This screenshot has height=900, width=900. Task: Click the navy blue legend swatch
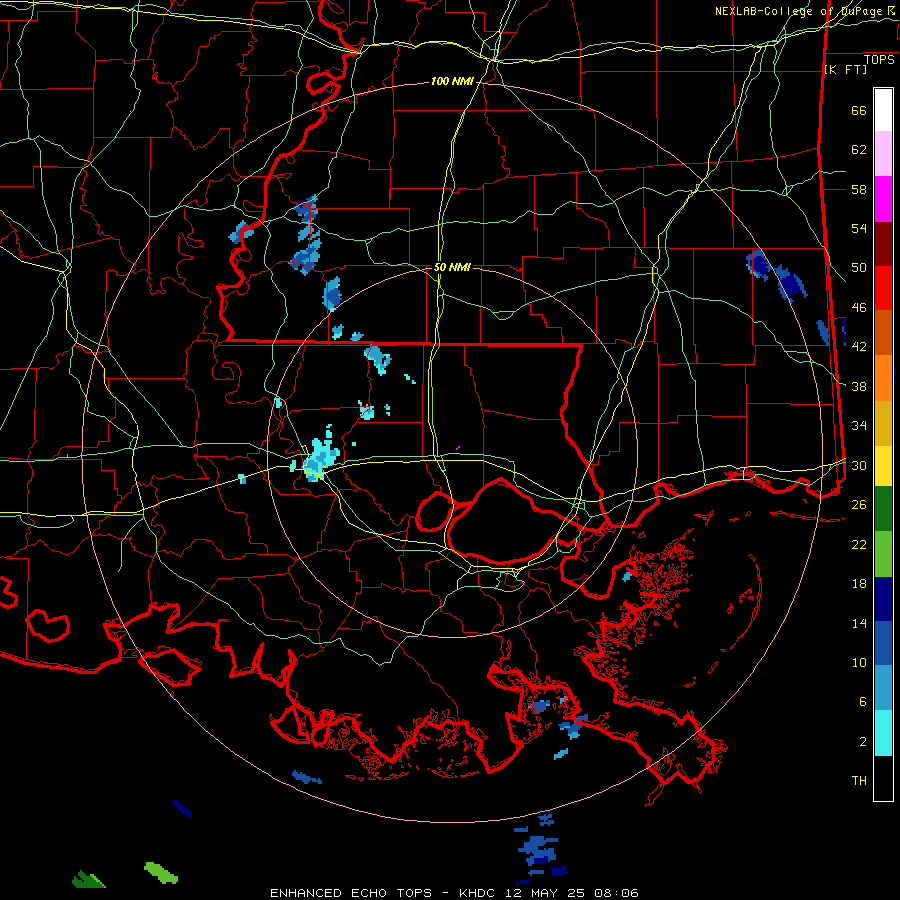(883, 599)
